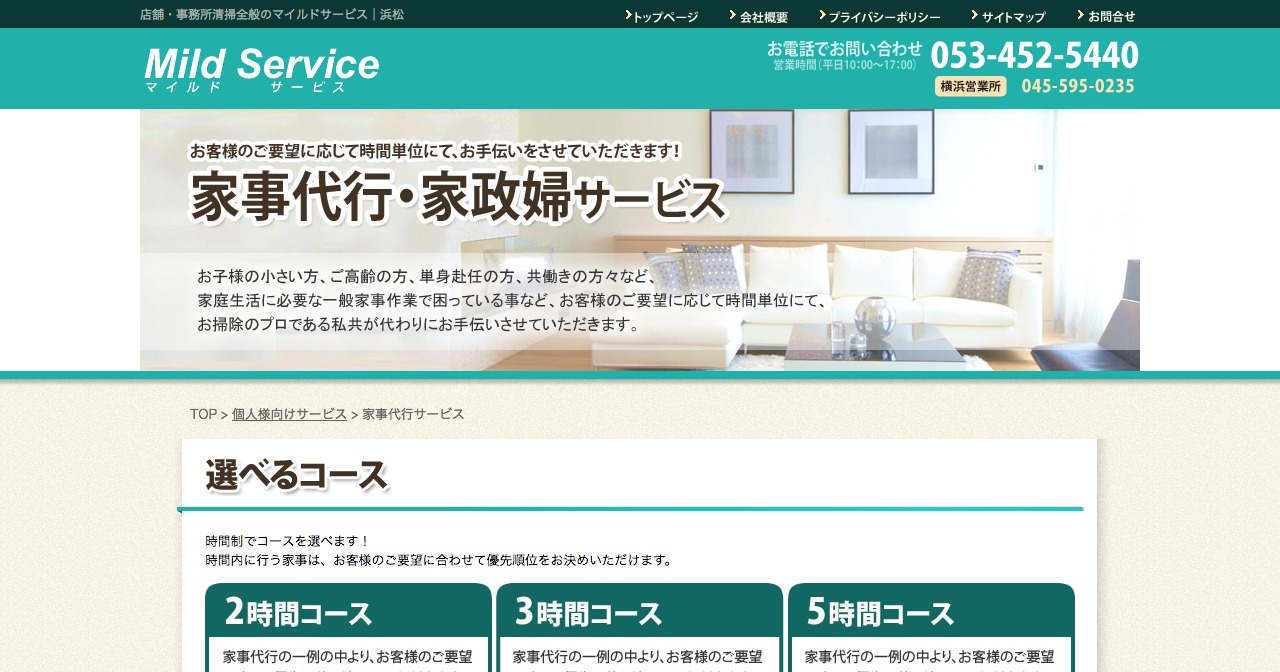Click the chevron icon beside 会社概要
Image resolution: width=1280 pixels, height=672 pixels.
(732, 15)
